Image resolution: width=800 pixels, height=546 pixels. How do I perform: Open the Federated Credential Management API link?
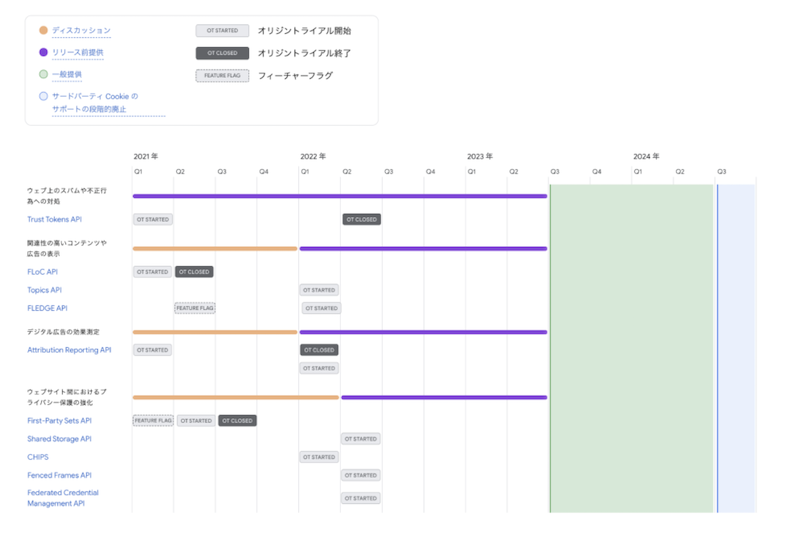pyautogui.click(x=63, y=498)
